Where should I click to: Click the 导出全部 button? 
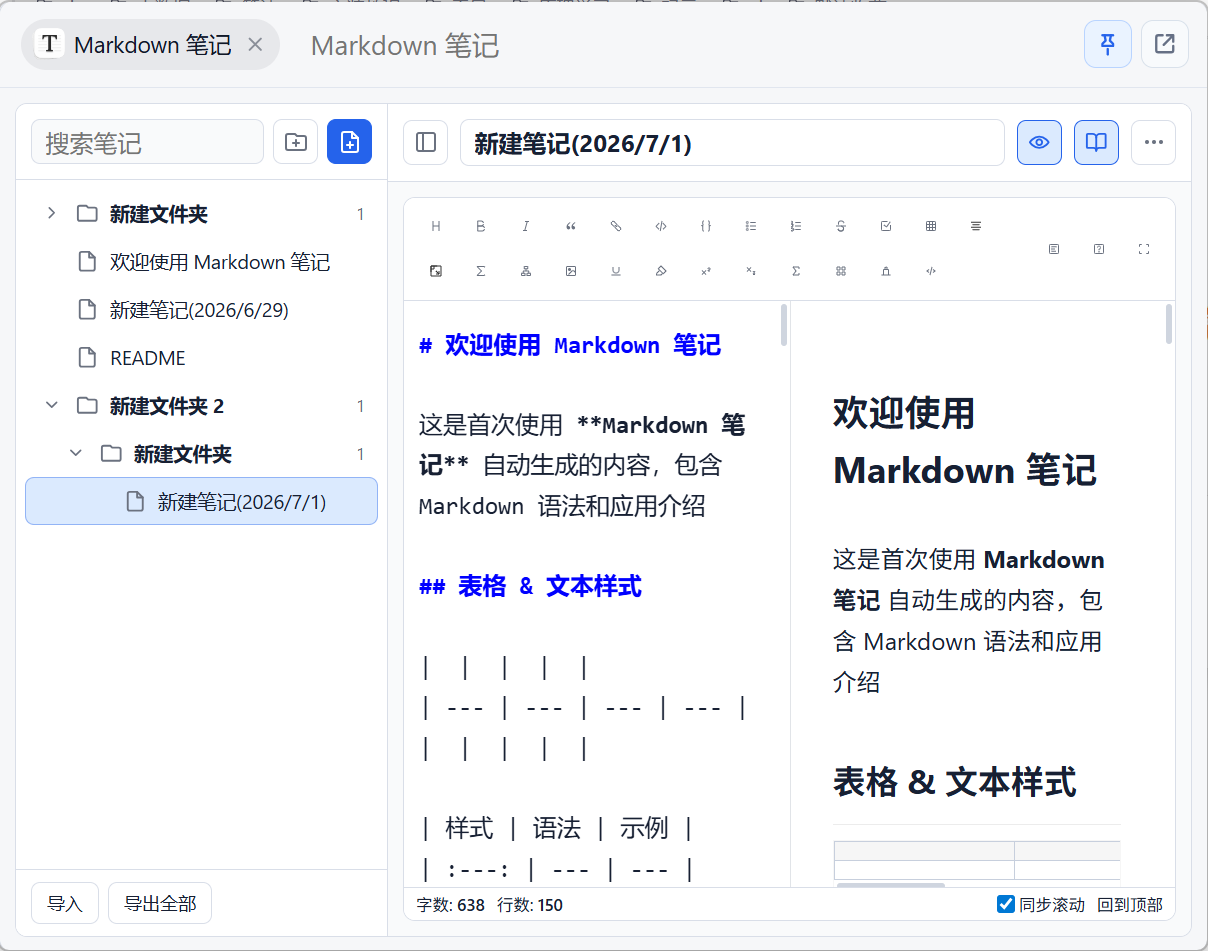point(160,904)
